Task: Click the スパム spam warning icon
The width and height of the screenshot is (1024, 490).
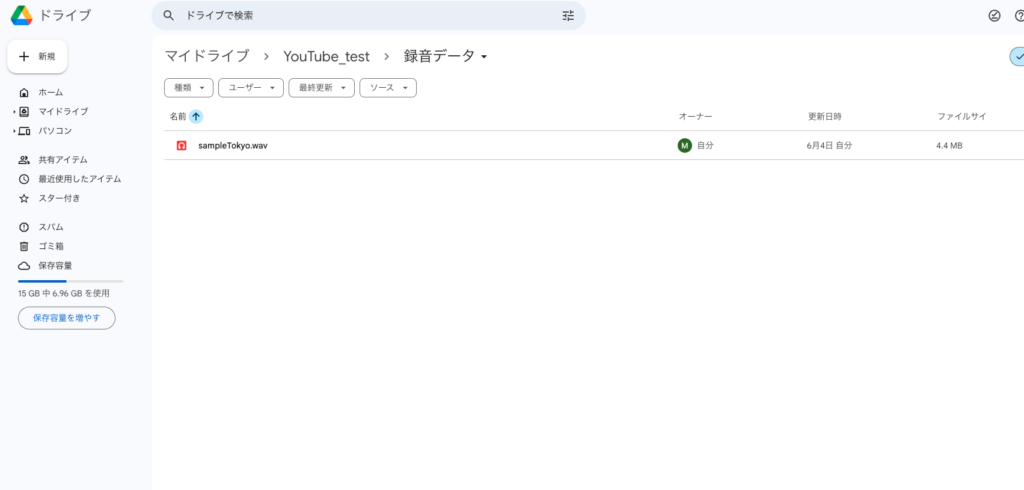Action: (x=24, y=227)
